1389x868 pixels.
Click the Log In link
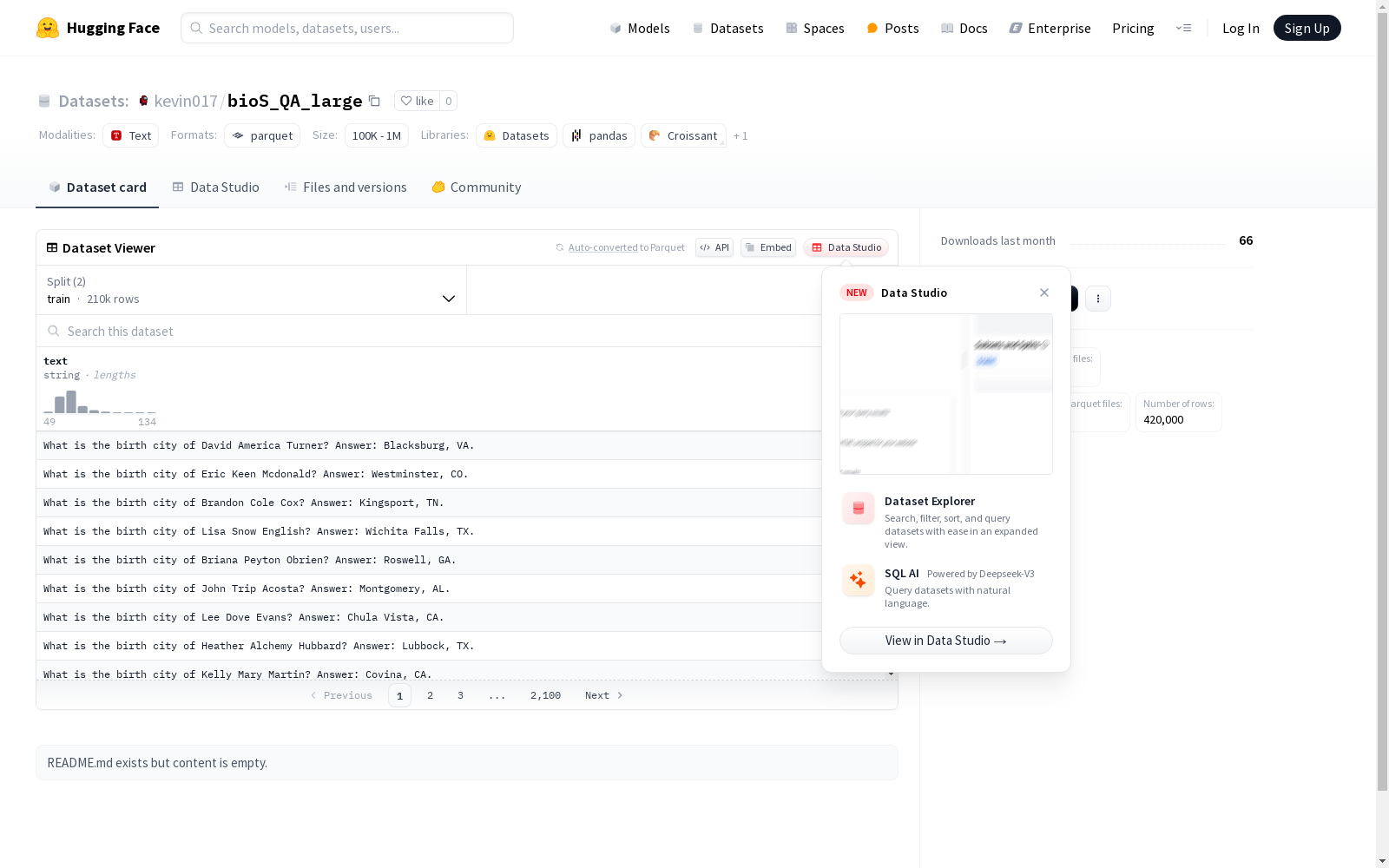tap(1241, 28)
